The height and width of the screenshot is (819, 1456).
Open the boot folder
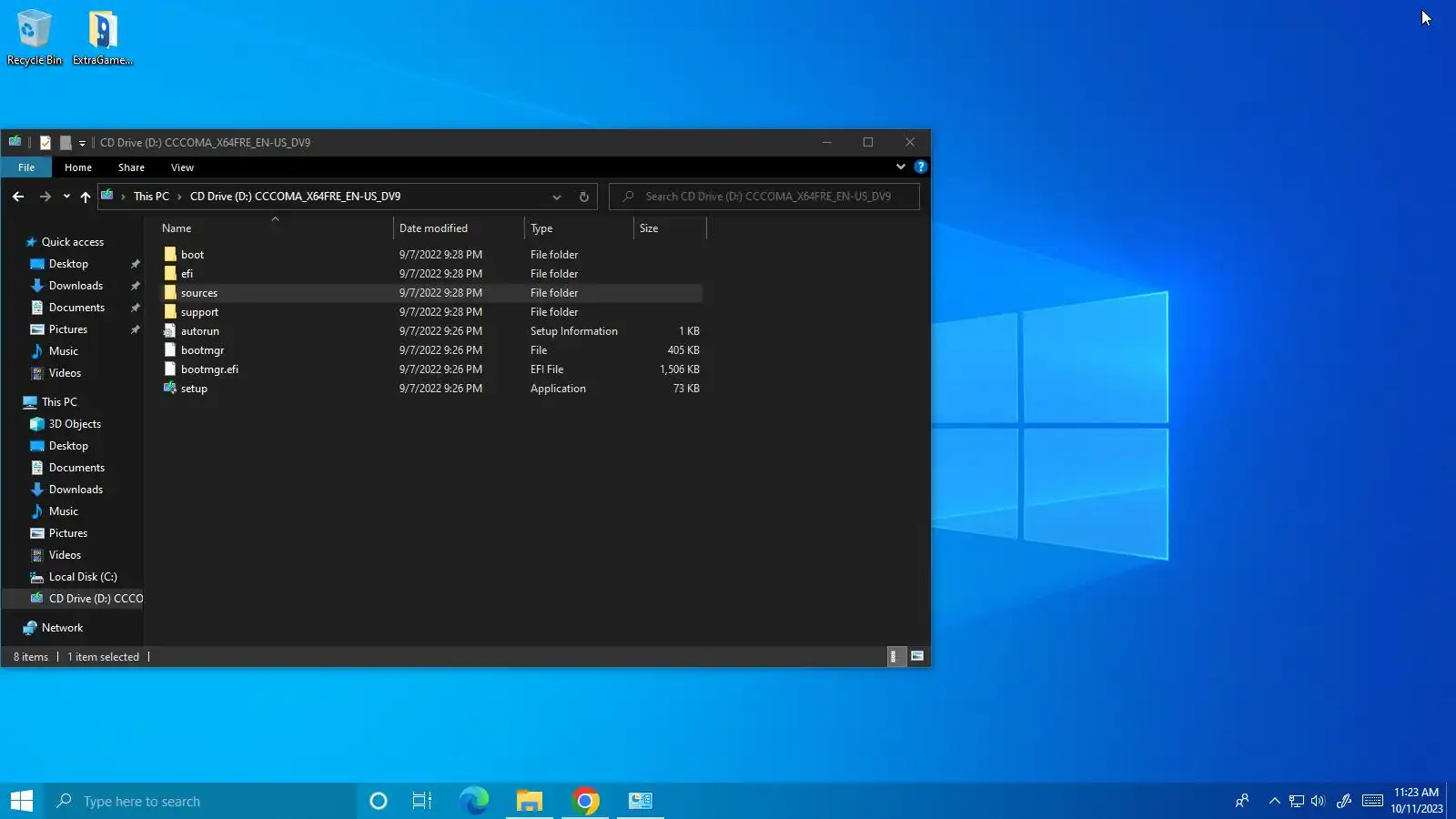(192, 255)
